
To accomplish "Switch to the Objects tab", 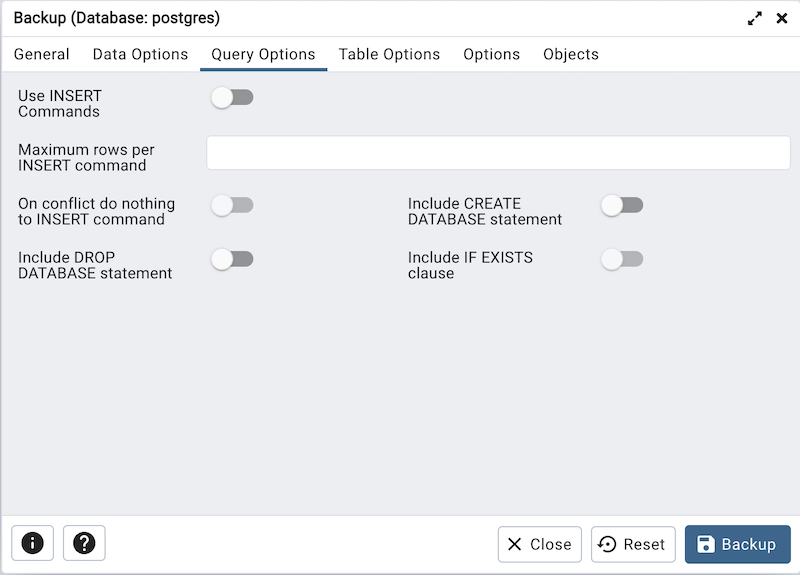I will [571, 55].
